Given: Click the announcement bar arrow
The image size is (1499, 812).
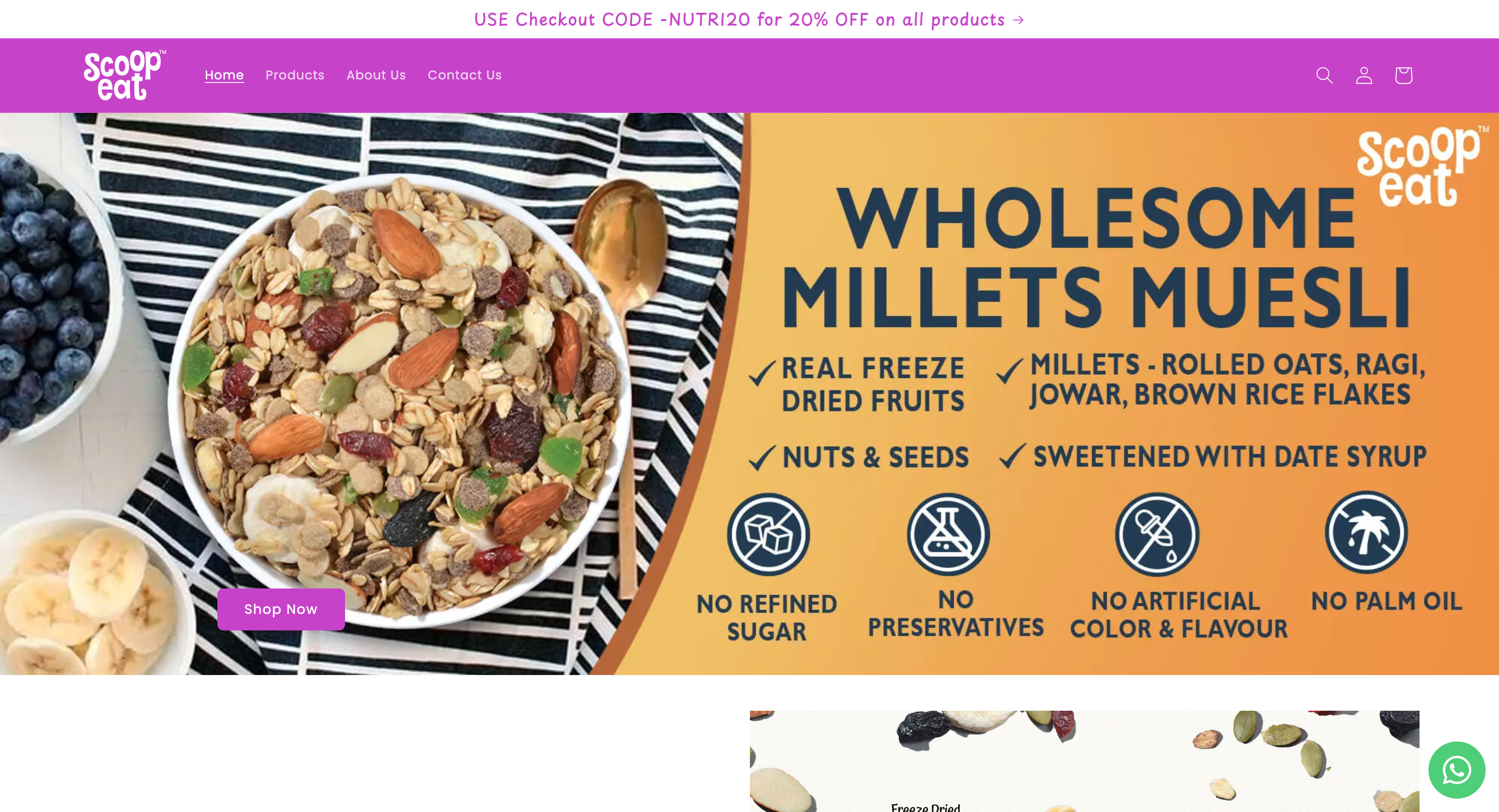Looking at the screenshot, I should point(1018,21).
